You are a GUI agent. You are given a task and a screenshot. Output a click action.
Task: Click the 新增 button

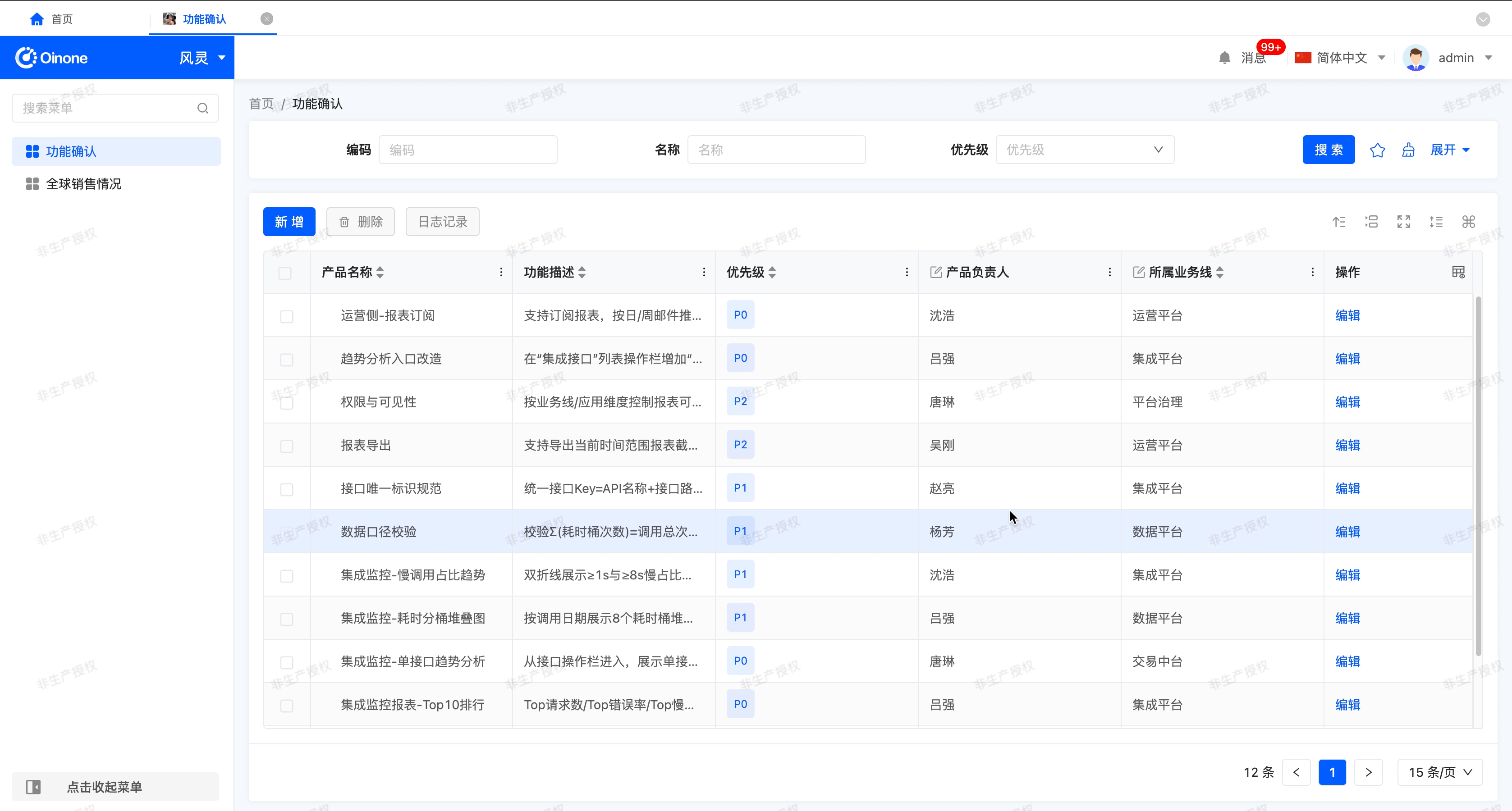coord(289,222)
